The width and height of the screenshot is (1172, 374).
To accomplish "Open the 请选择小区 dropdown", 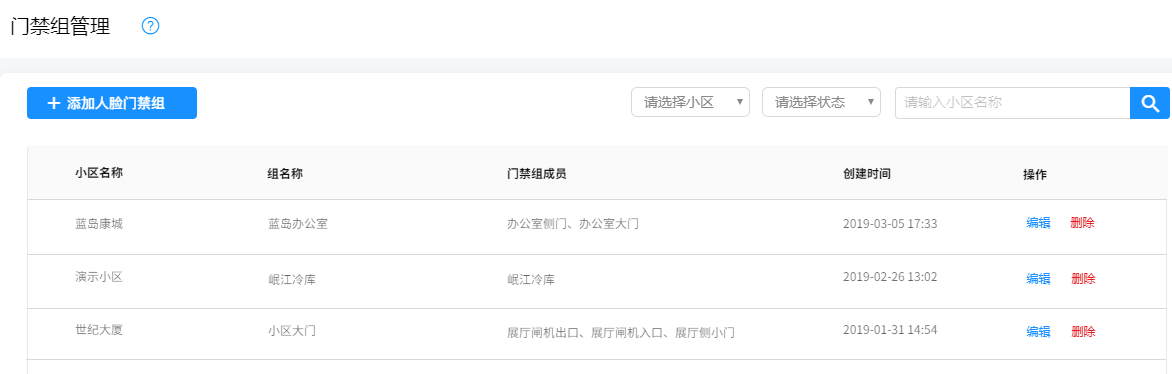I will [x=691, y=102].
